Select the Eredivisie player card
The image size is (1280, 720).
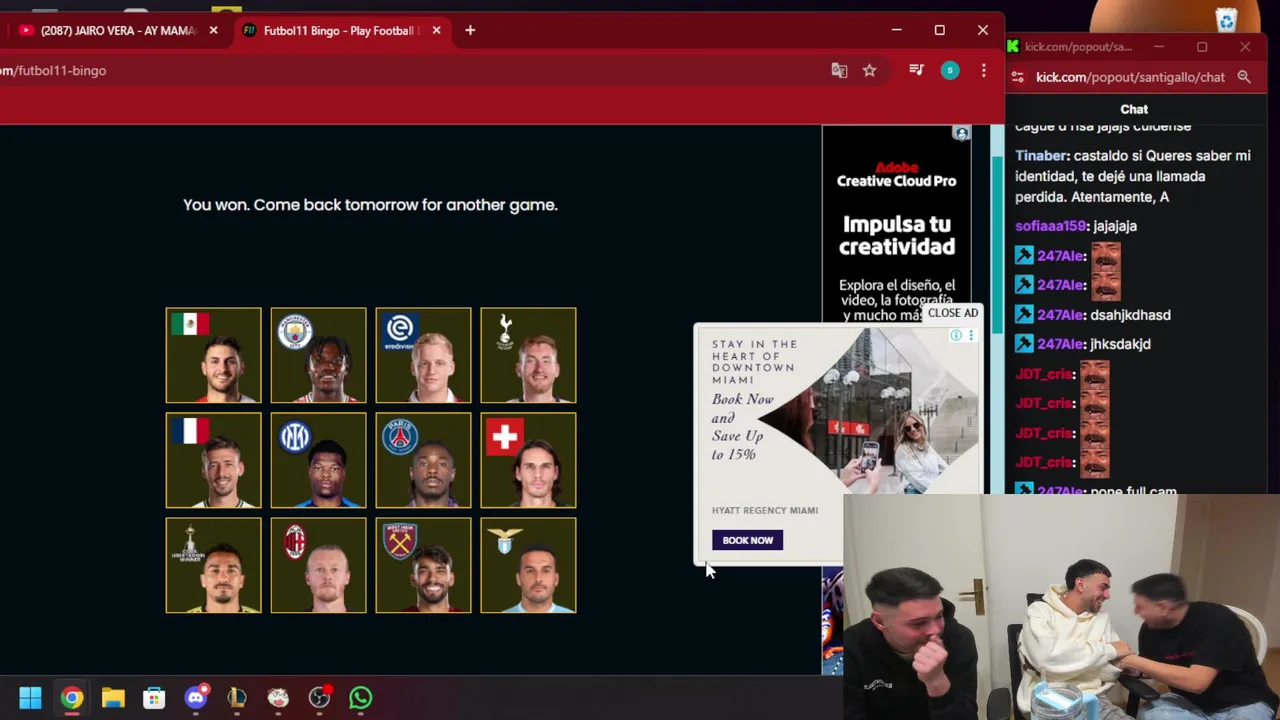coord(423,355)
